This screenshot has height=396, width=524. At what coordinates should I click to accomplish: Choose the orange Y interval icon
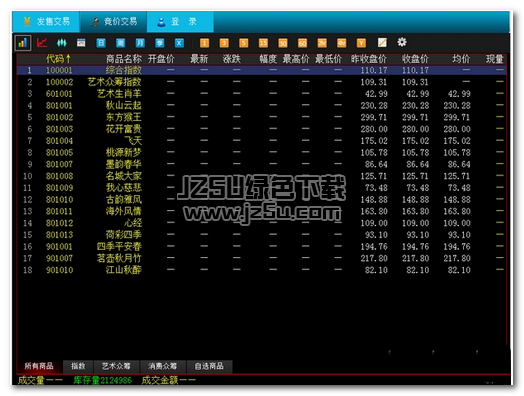[361, 43]
